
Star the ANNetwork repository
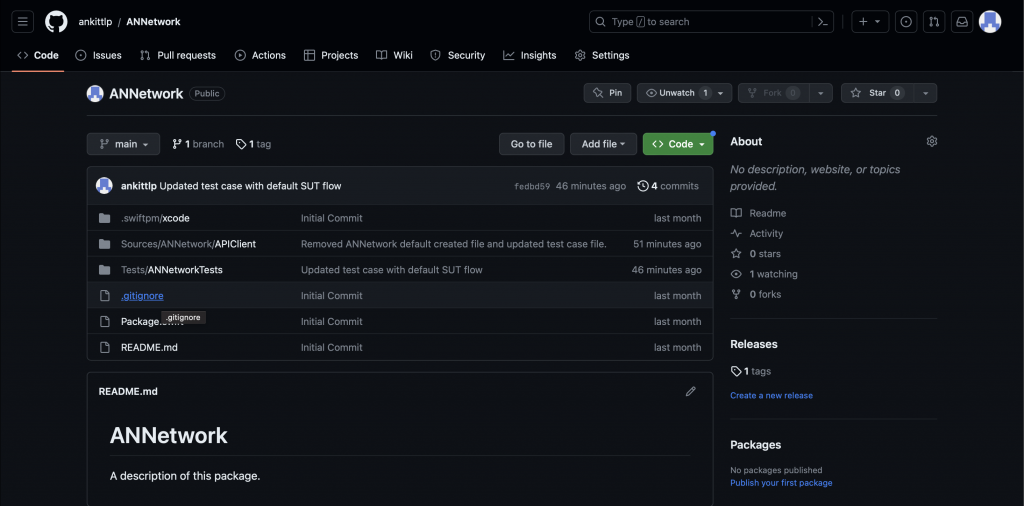(877, 93)
